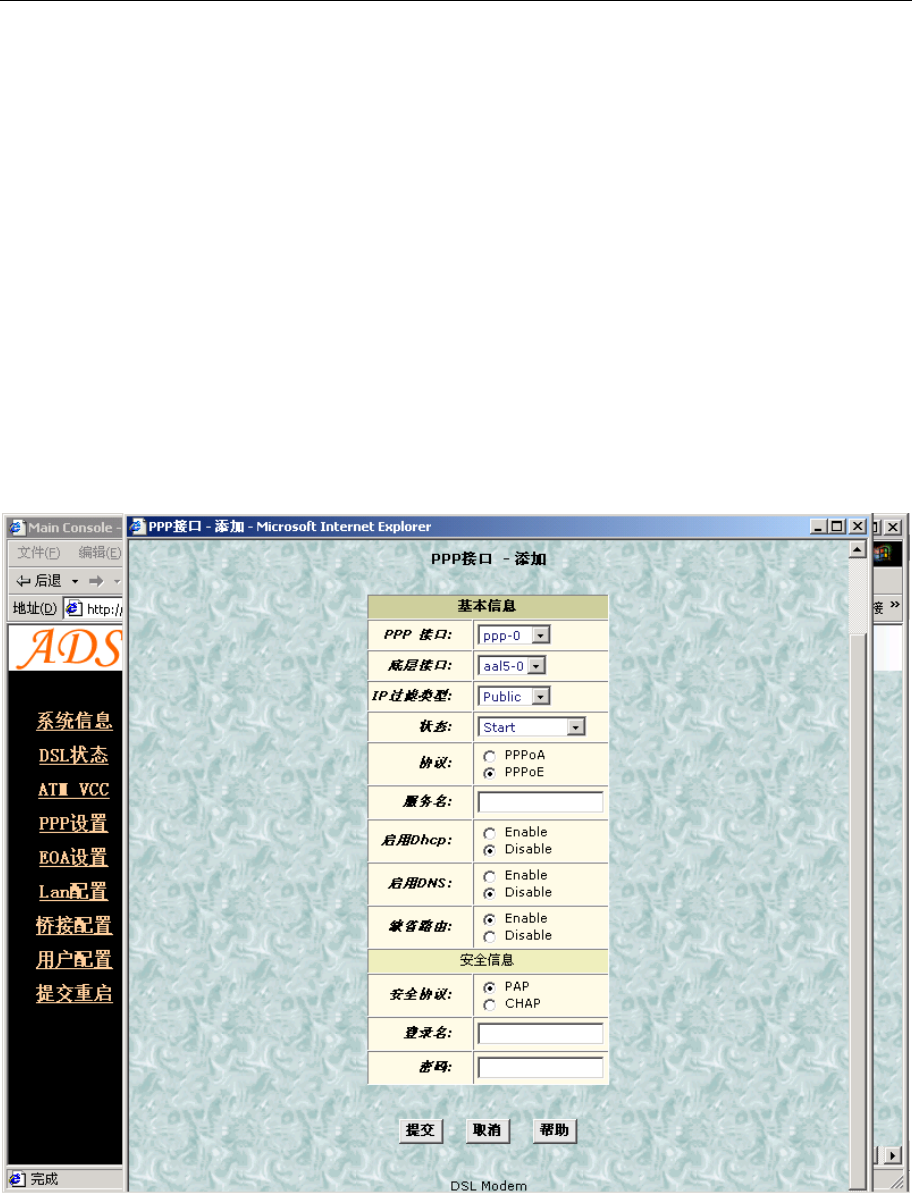Expand the links toolbar chevron
Image resolution: width=912 pixels, height=1194 pixels.
[894, 605]
